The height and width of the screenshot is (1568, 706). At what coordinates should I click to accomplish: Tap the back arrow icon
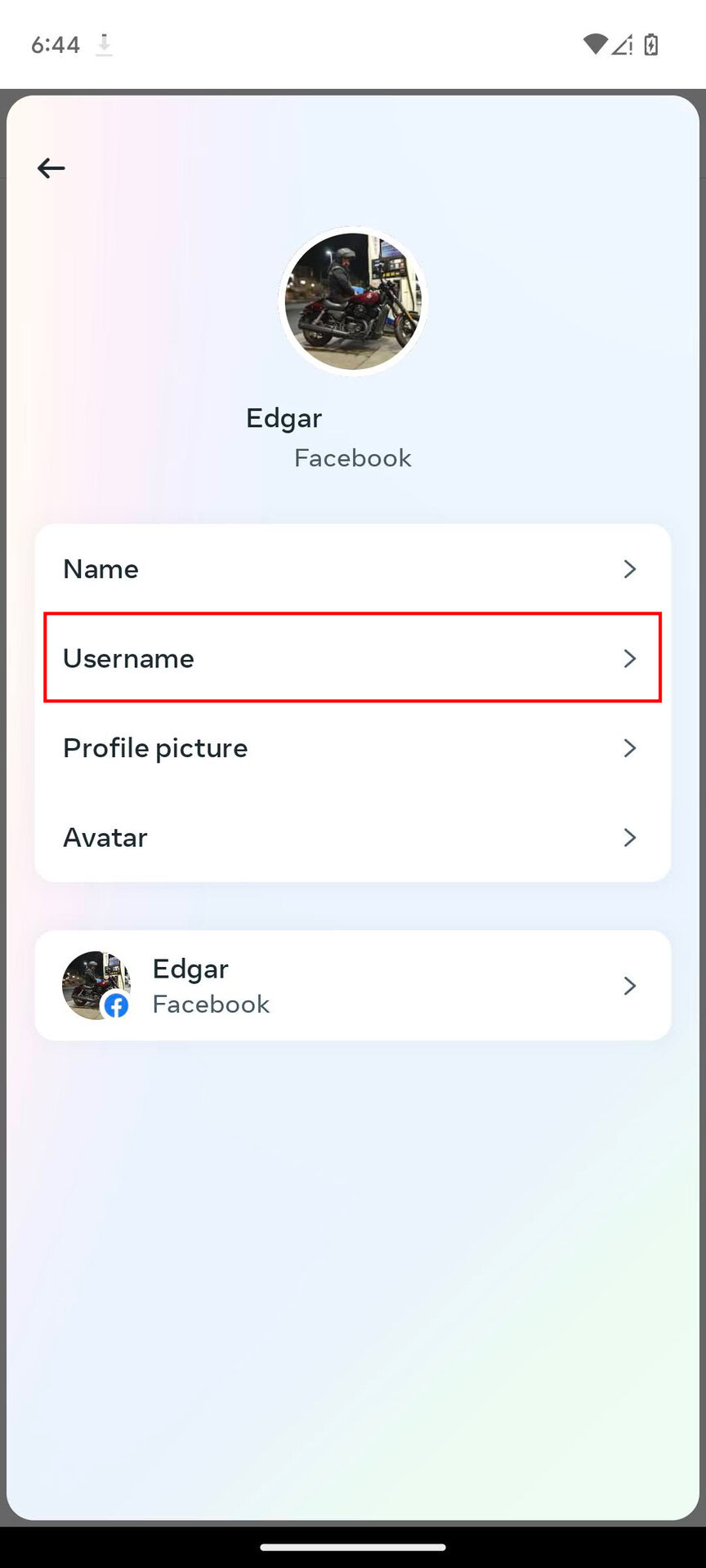tap(51, 168)
